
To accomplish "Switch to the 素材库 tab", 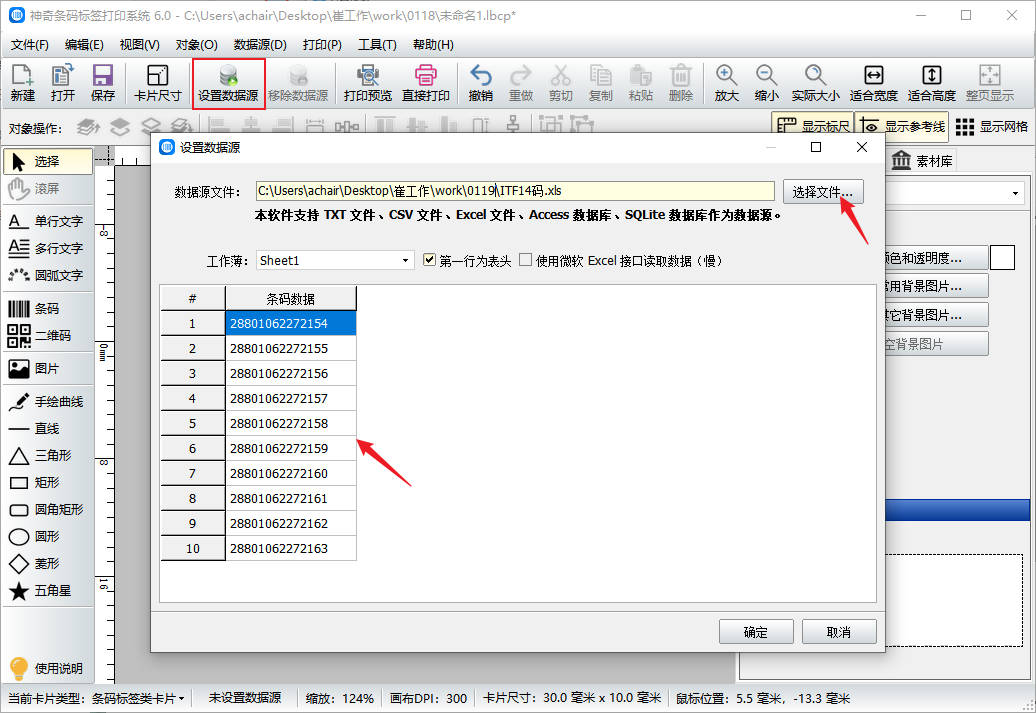I will [x=922, y=161].
